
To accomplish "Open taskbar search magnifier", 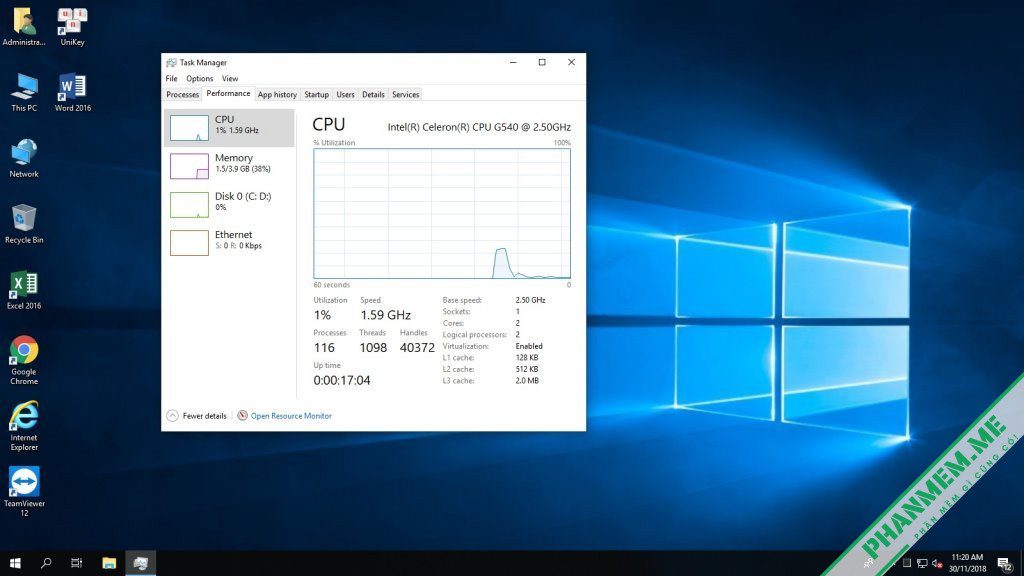I will [46, 563].
